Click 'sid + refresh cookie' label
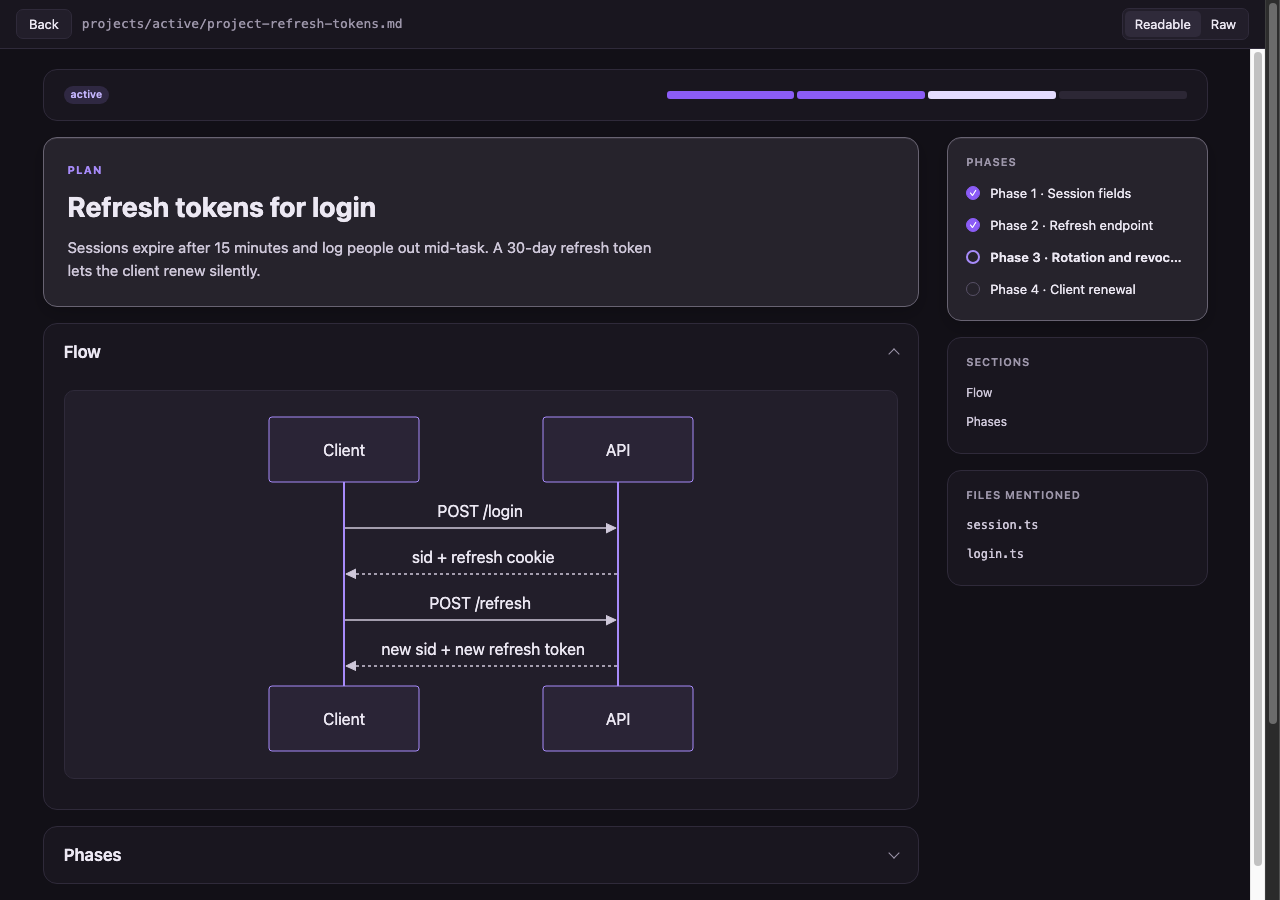Image resolution: width=1280 pixels, height=900 pixels. pos(483,557)
